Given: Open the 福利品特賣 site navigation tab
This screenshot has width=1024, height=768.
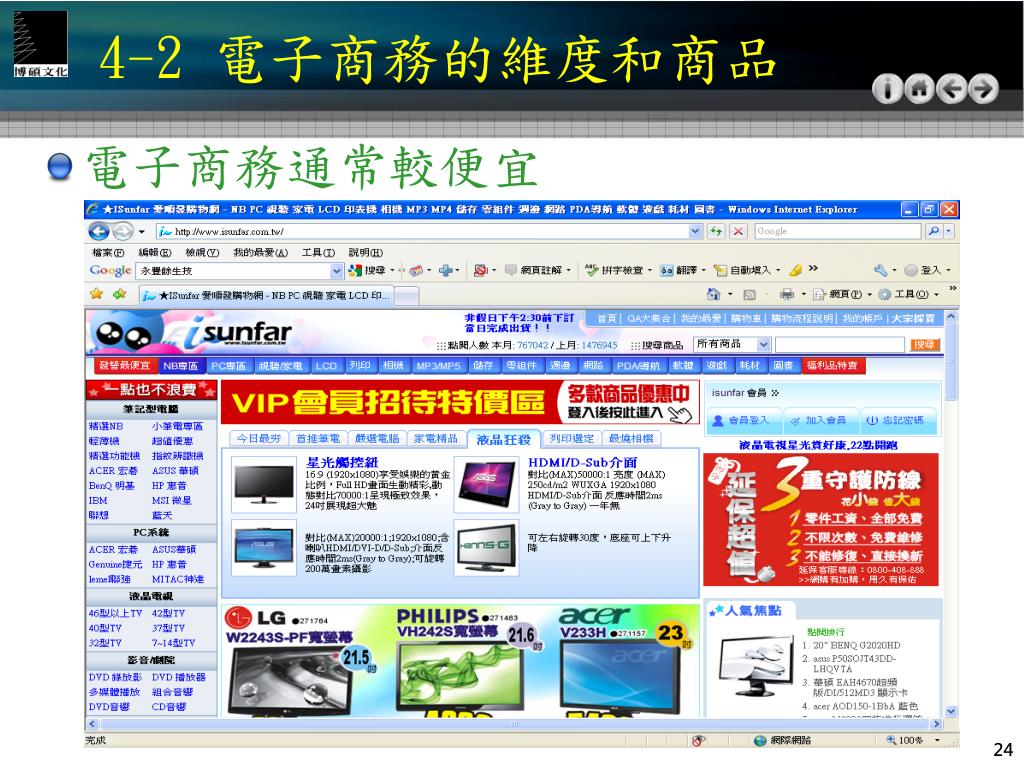Looking at the screenshot, I should pyautogui.click(x=832, y=366).
